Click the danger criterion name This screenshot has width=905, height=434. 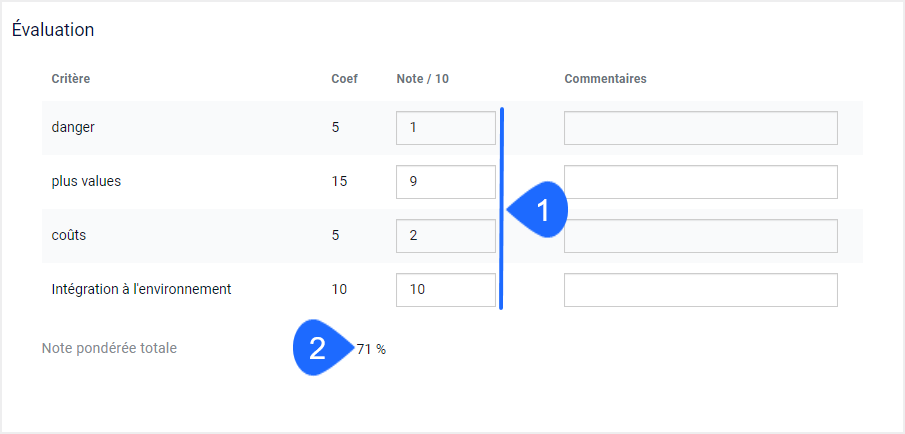tap(73, 128)
